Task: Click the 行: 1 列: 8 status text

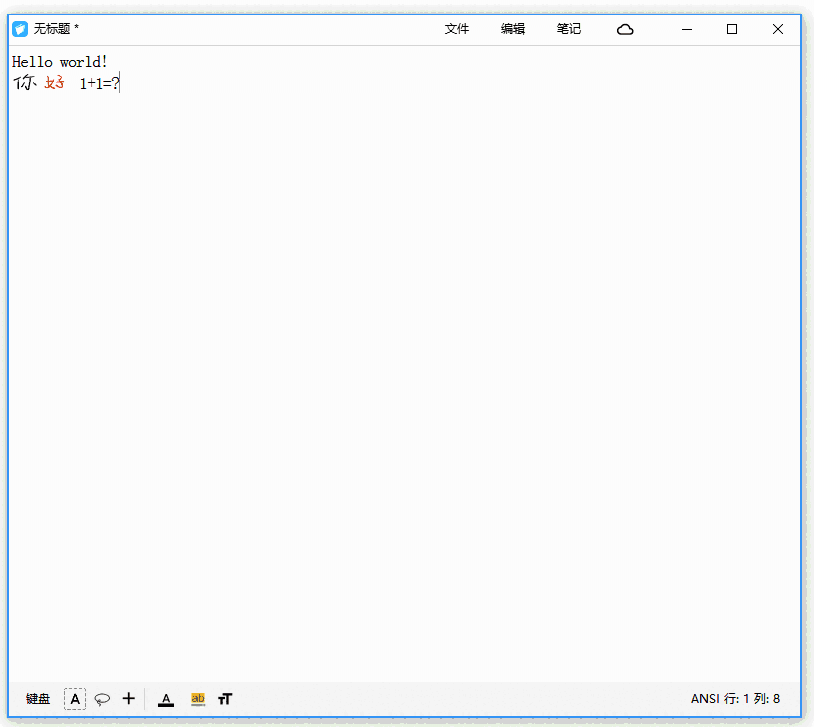Action: [x=752, y=699]
